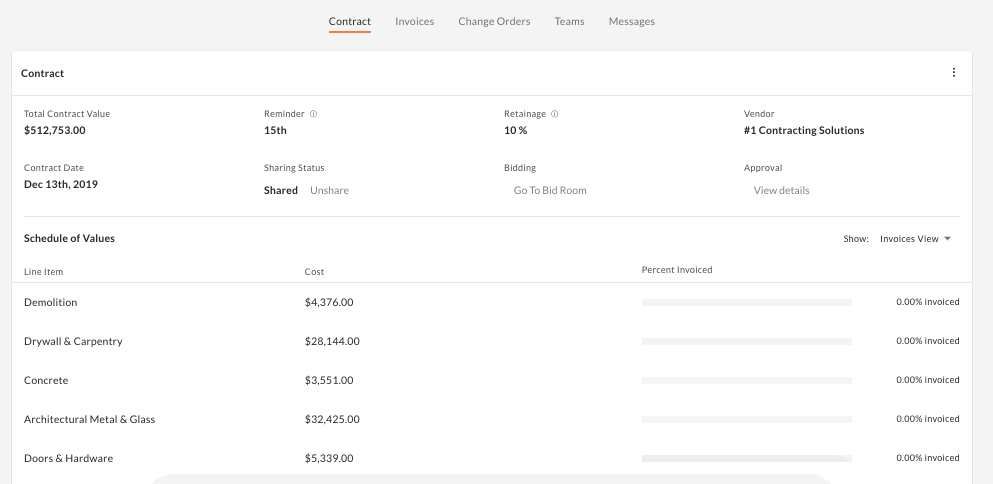Image resolution: width=993 pixels, height=484 pixels.
Task: Click the $5,339.00 cost value
Action: (x=329, y=458)
